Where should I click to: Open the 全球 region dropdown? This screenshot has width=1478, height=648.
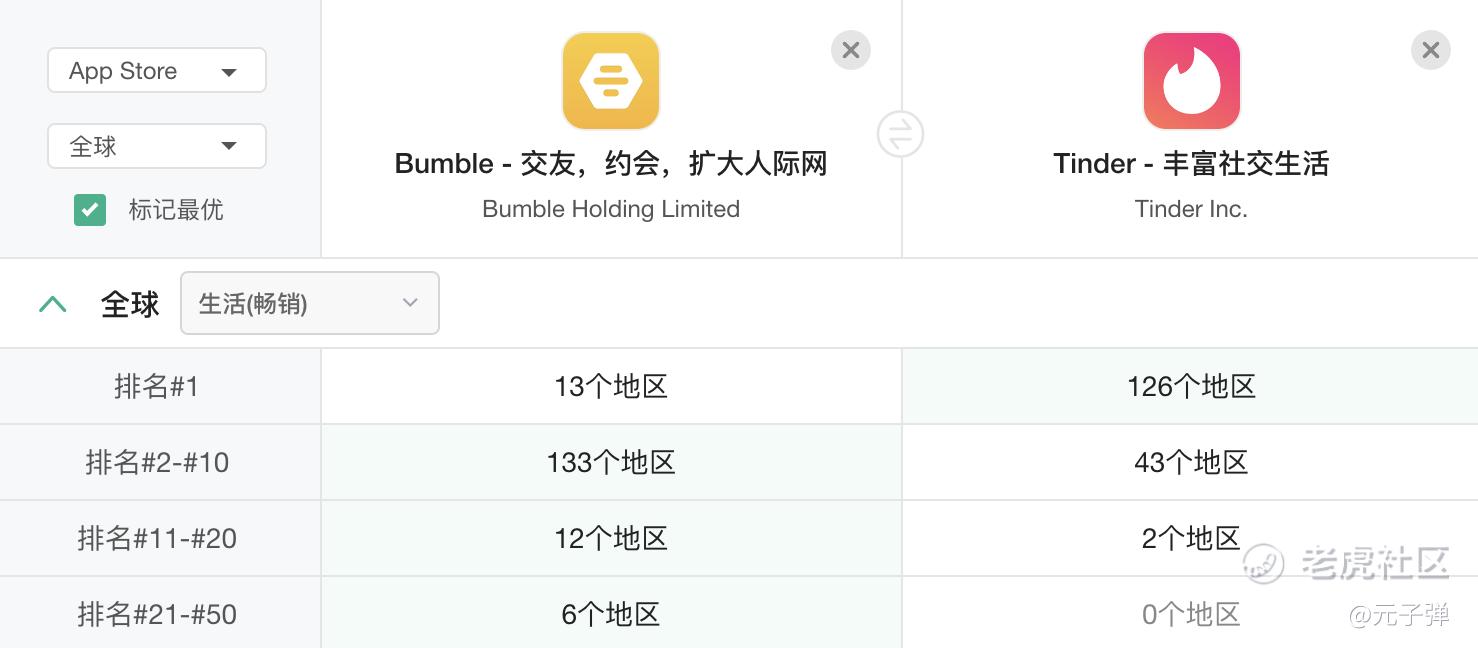coord(157,146)
